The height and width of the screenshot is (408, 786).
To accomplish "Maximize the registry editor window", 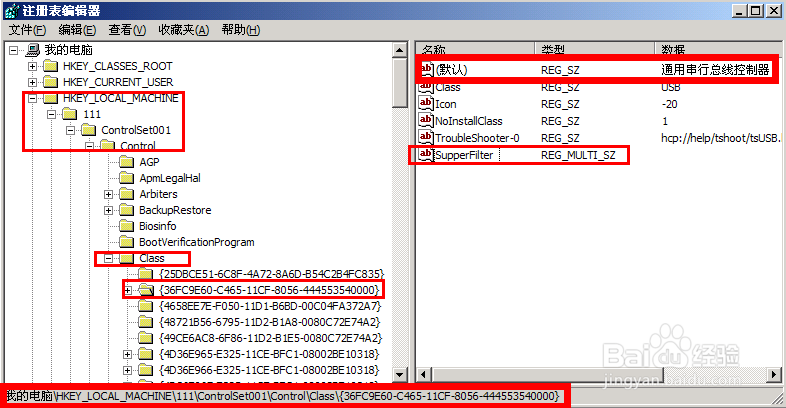I will 755,11.
